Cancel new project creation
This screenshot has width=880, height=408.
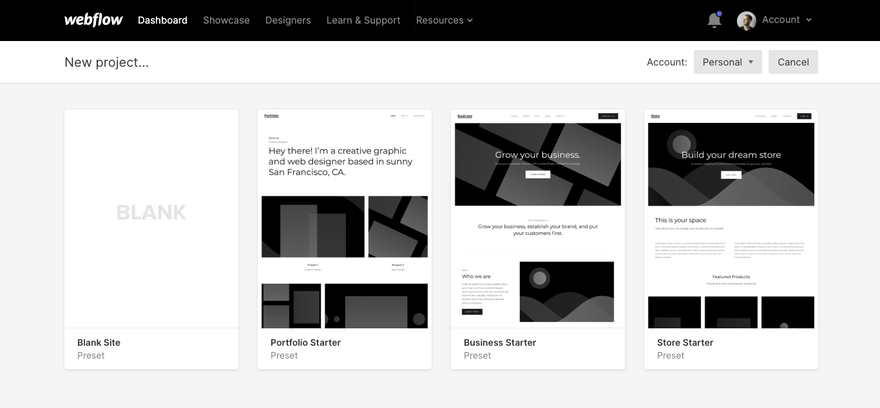[793, 62]
